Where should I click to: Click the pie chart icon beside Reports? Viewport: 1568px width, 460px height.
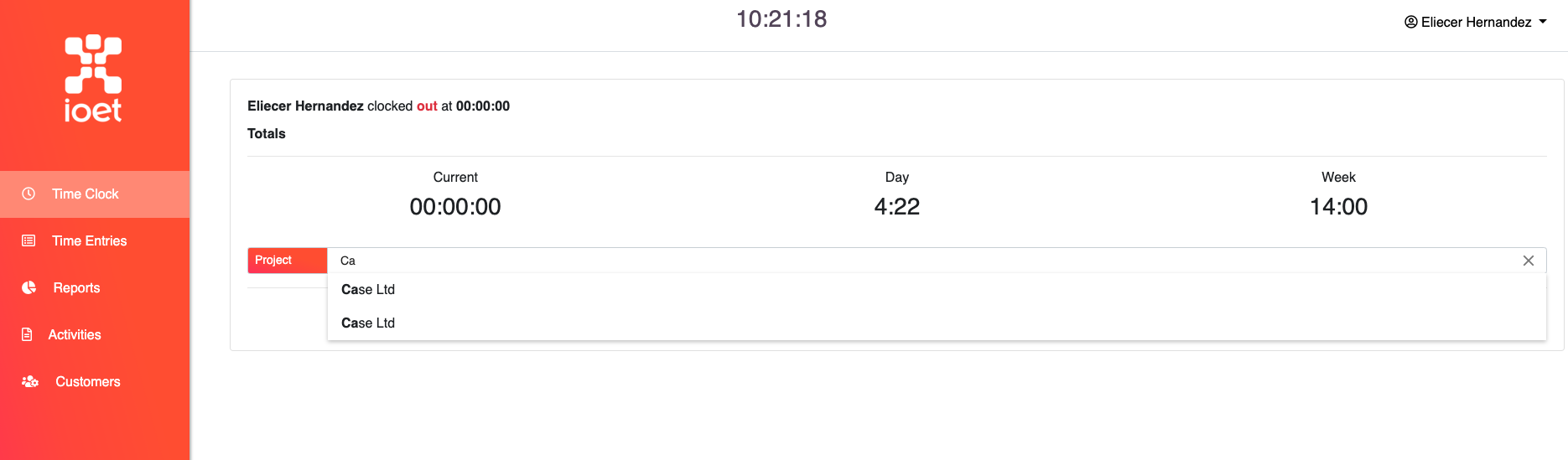point(29,287)
